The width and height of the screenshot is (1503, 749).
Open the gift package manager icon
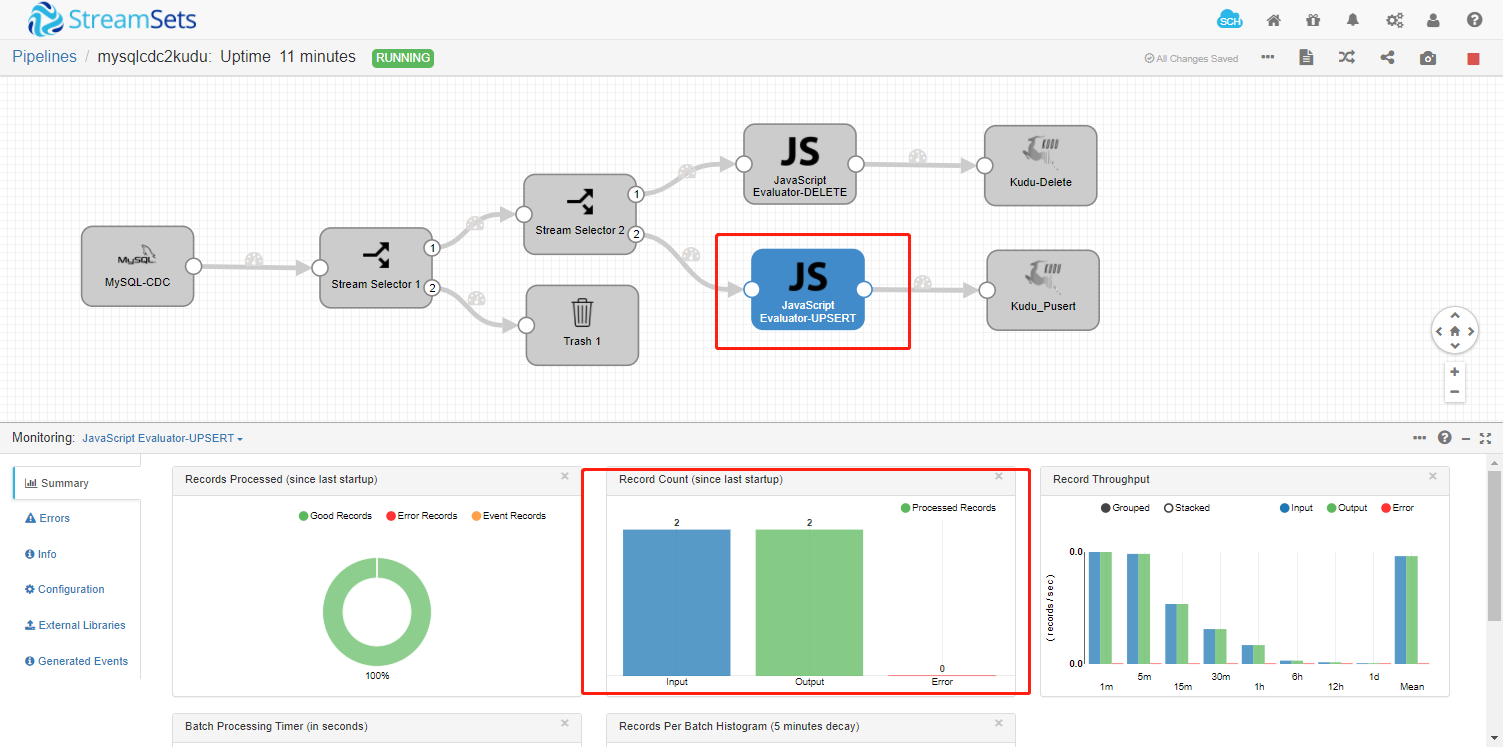pyautogui.click(x=1313, y=20)
